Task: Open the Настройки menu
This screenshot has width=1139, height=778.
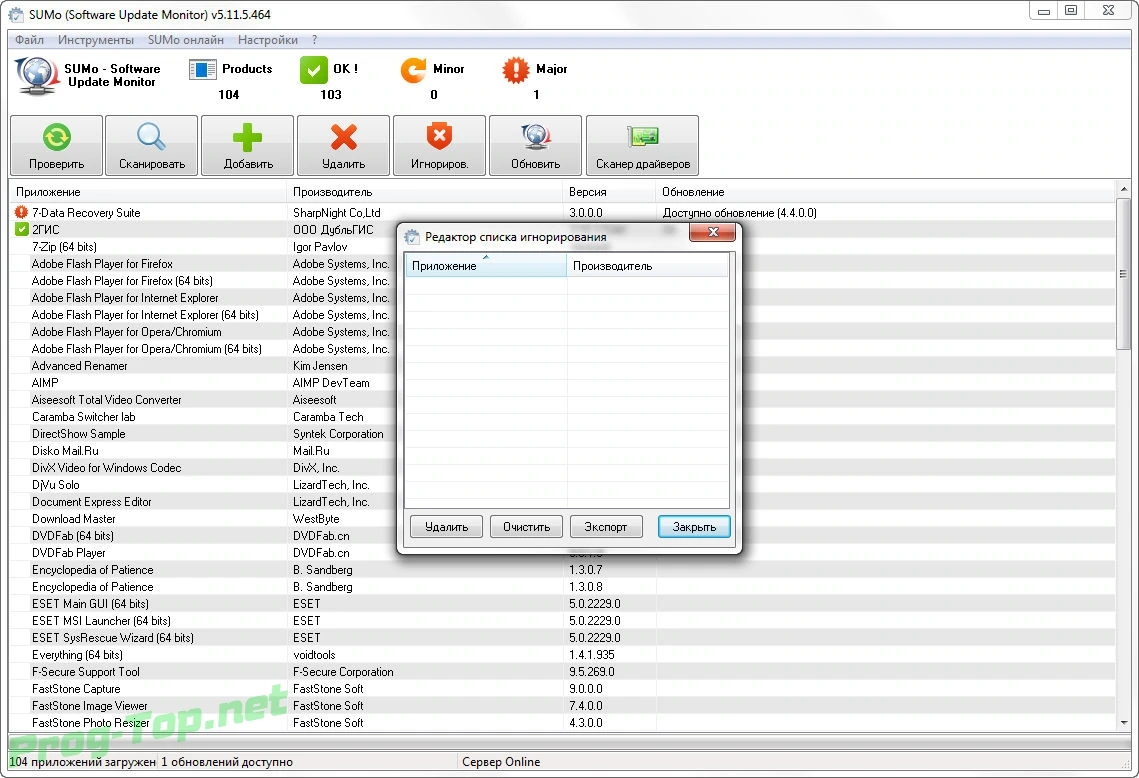Action: 267,40
